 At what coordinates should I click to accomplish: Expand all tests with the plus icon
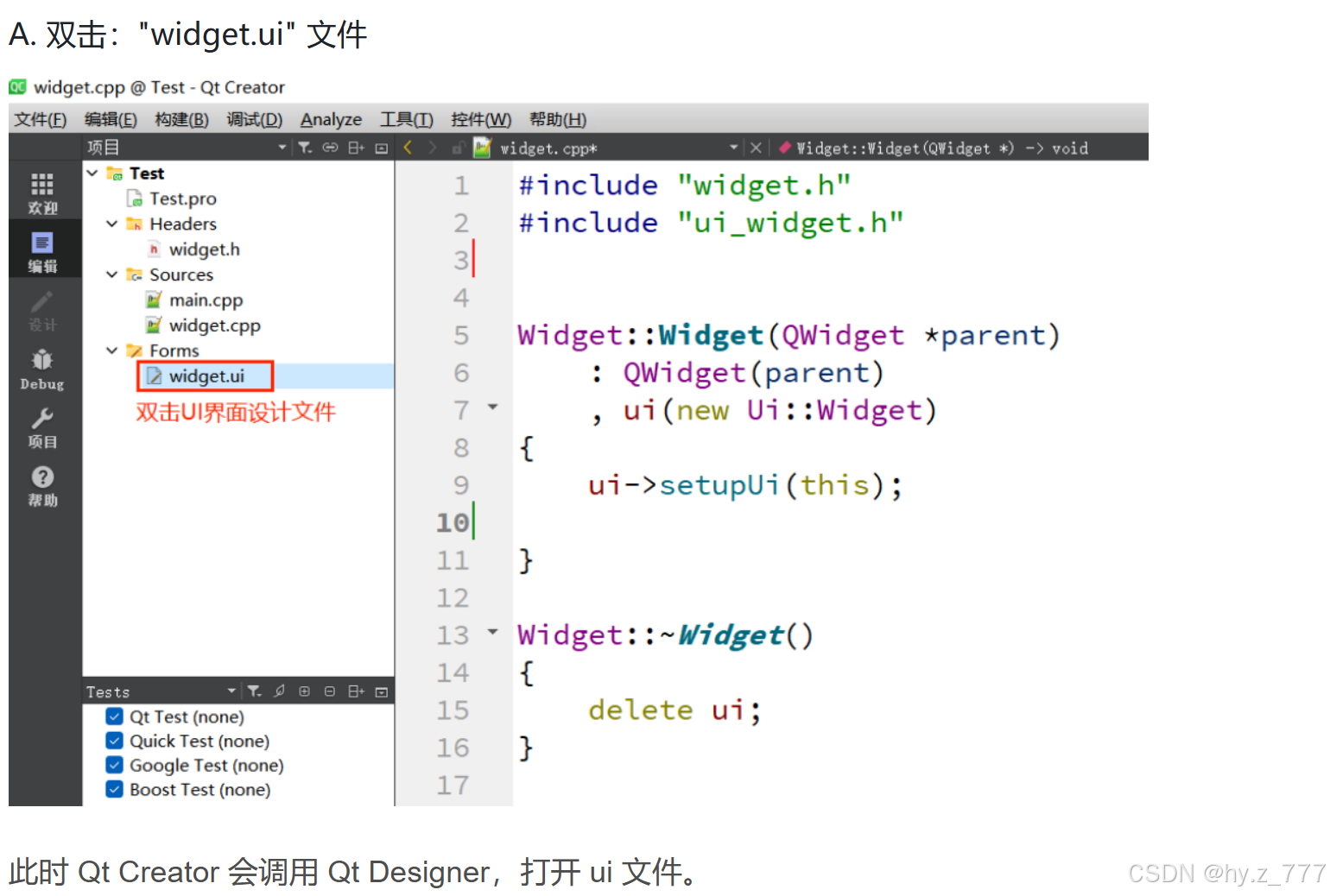(x=304, y=691)
